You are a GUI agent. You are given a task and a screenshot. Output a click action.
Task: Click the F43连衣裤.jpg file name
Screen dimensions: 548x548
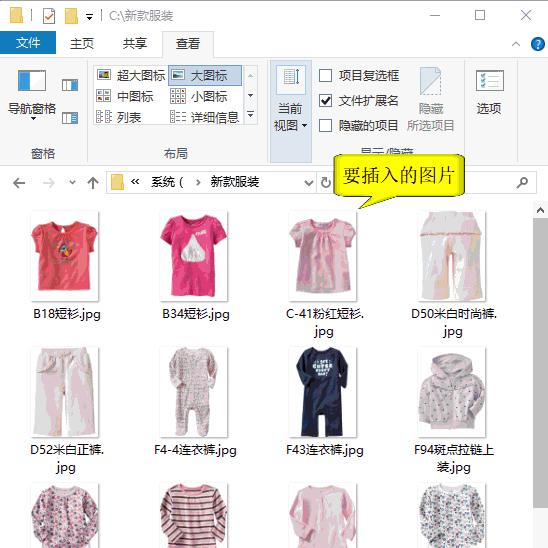pos(325,450)
